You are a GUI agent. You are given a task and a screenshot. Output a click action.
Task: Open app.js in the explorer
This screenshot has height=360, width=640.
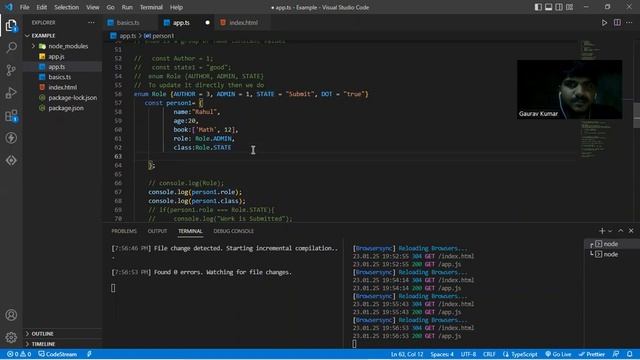[x=62, y=56]
